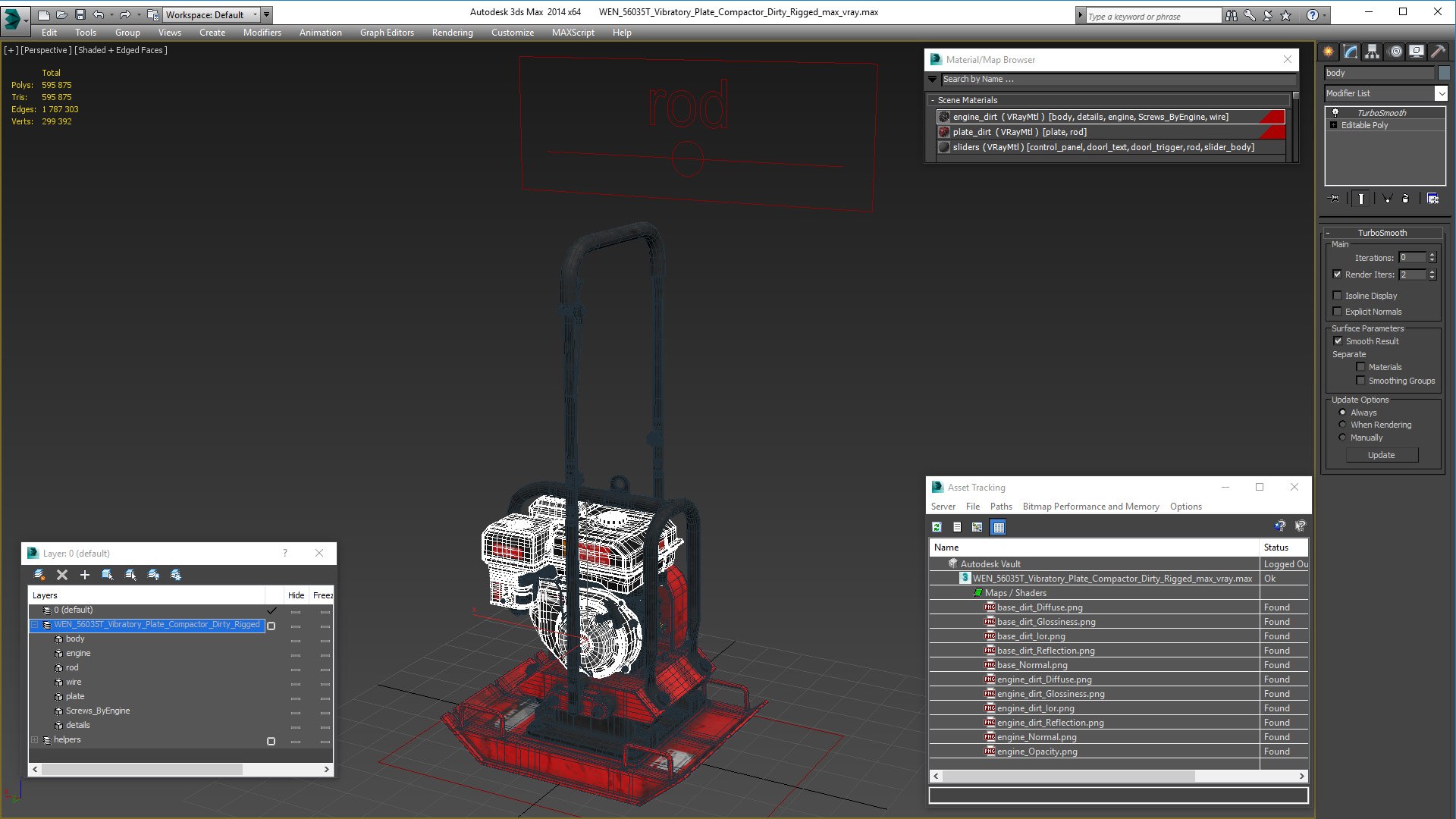Click Configure Modifier Sets icon

click(1432, 199)
